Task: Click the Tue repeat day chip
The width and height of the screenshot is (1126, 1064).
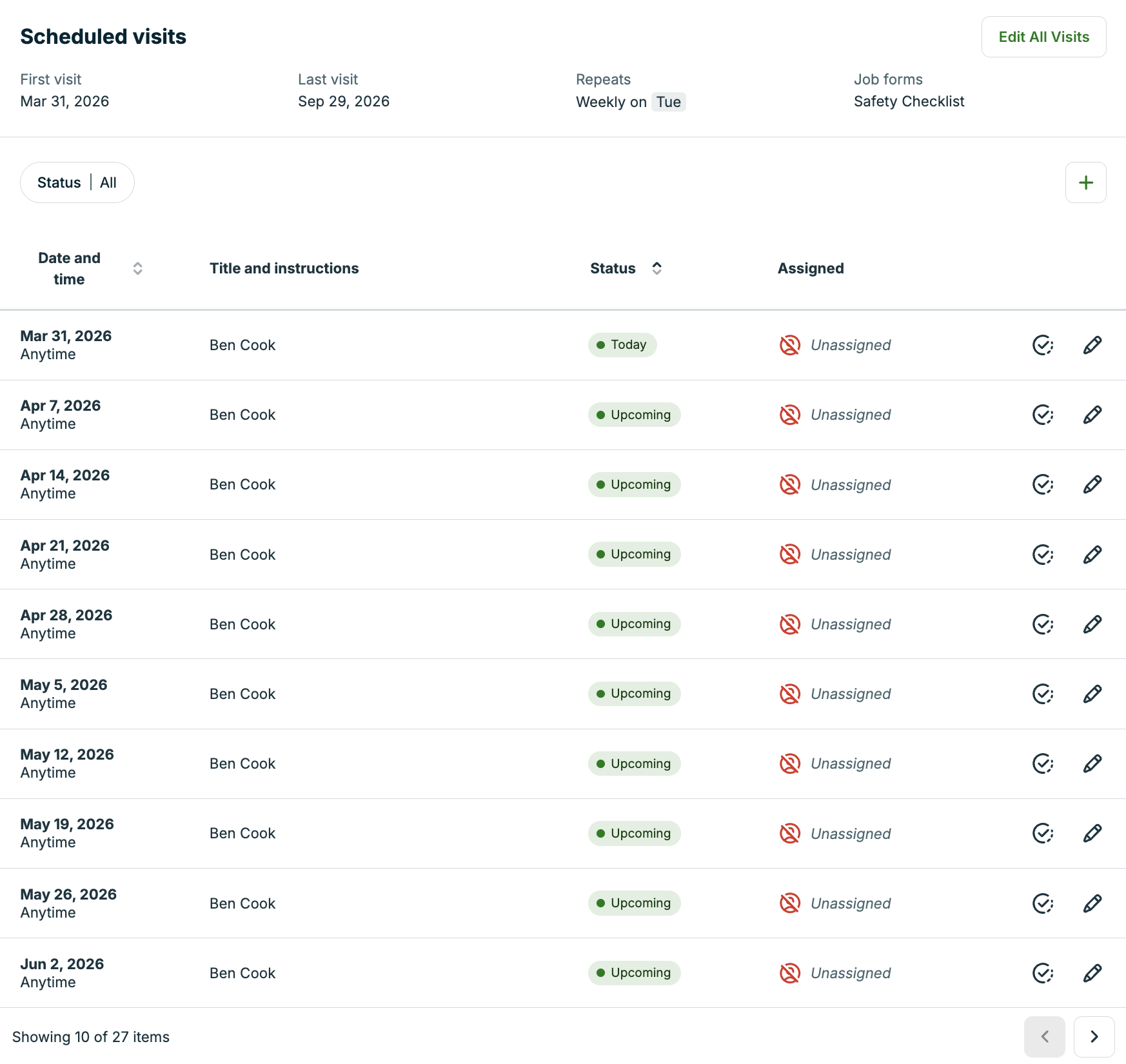Action: coord(668,102)
